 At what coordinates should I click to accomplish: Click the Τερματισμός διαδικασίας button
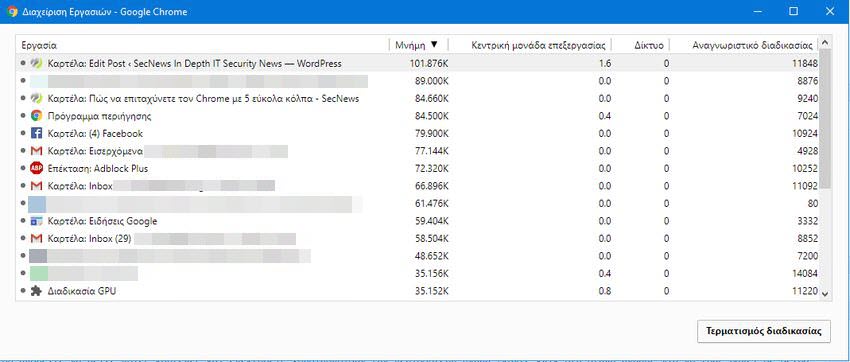tap(764, 331)
